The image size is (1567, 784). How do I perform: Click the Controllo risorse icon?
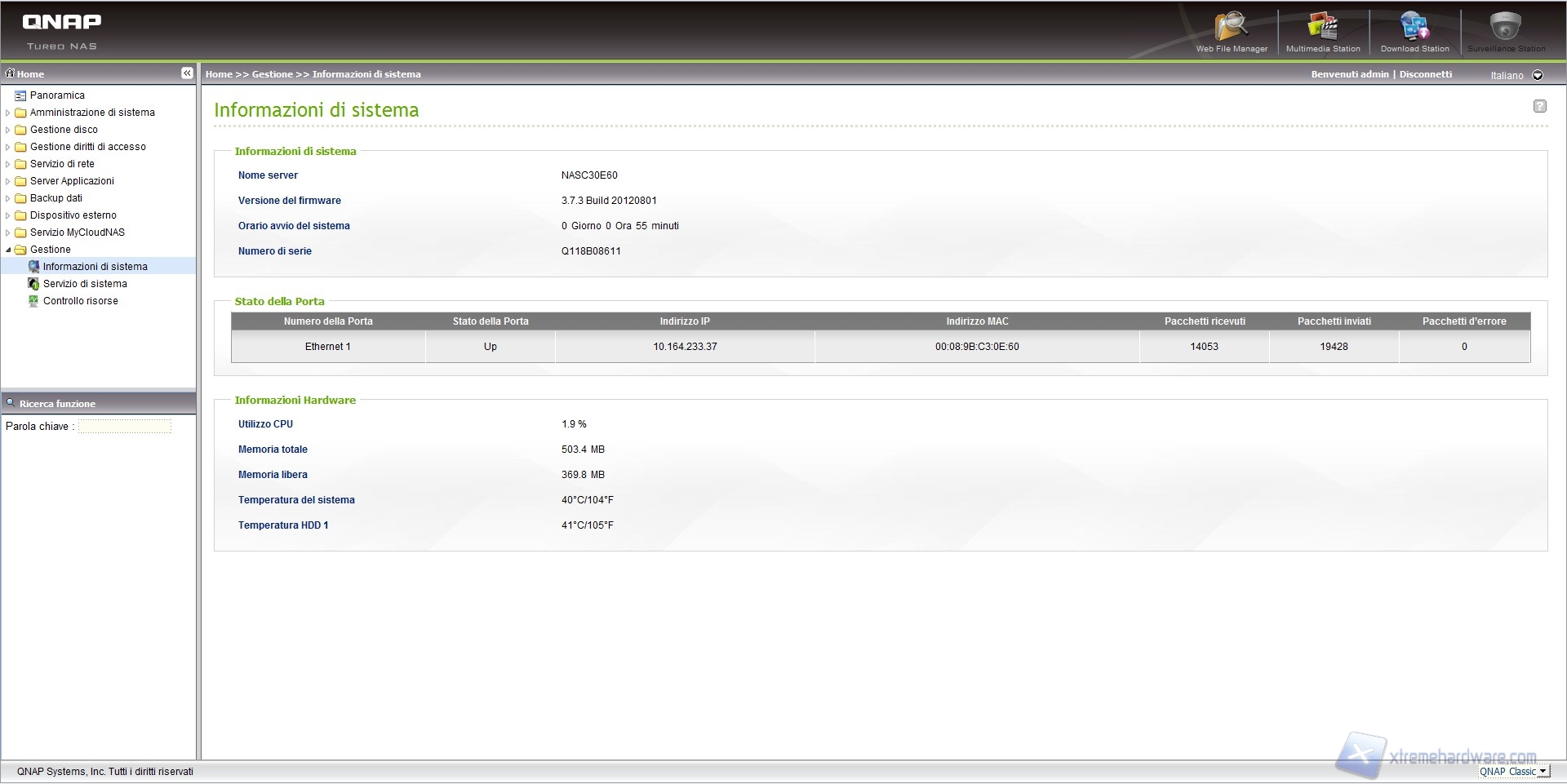(33, 301)
